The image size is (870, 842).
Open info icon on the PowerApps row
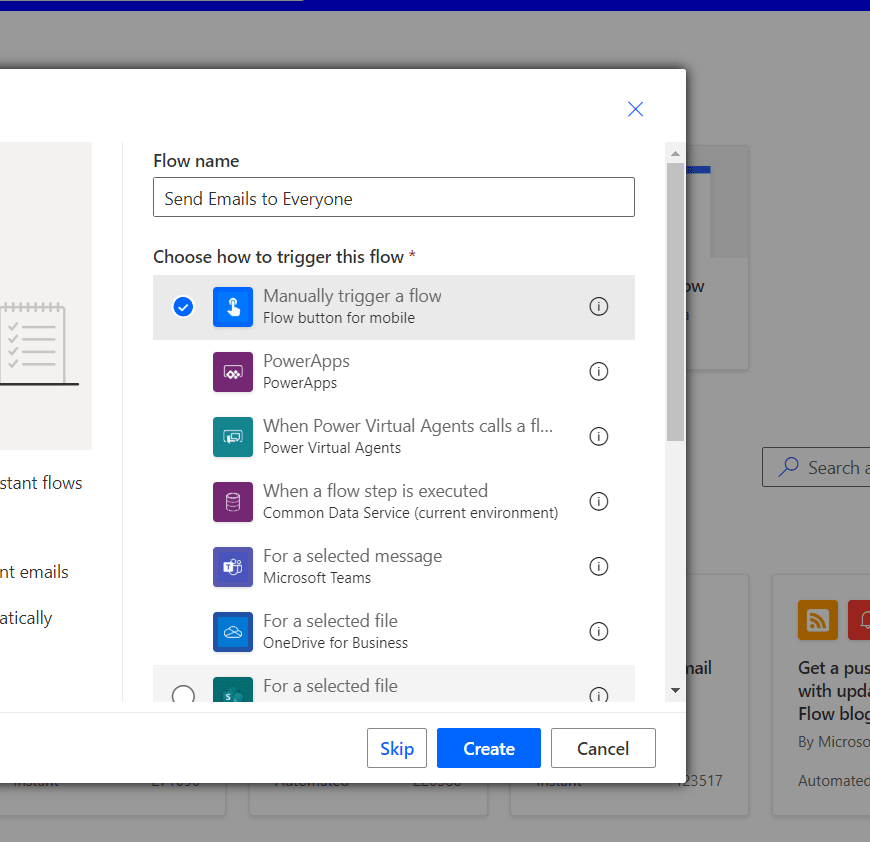click(599, 371)
